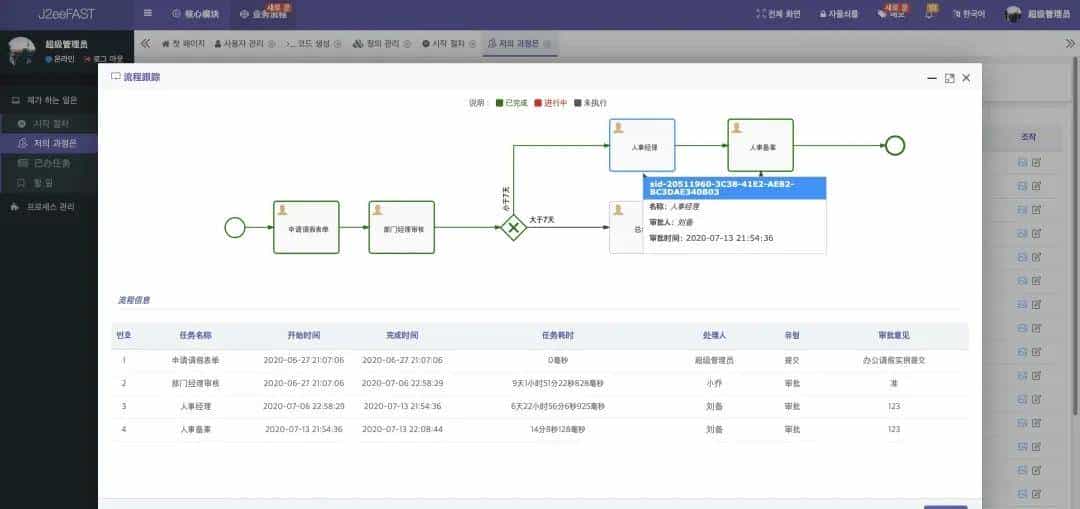The height and width of the screenshot is (509, 1080).
Task: Minimize the 流程跟踪 dialog
Action: (x=932, y=79)
